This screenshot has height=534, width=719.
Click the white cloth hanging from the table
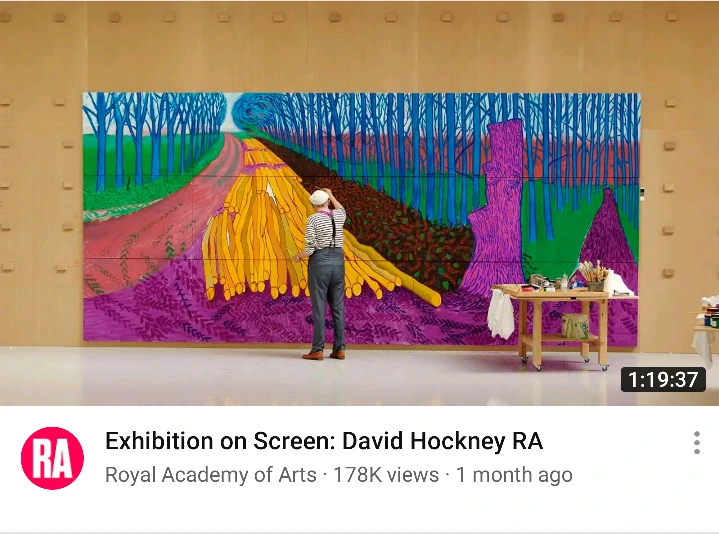tap(501, 314)
